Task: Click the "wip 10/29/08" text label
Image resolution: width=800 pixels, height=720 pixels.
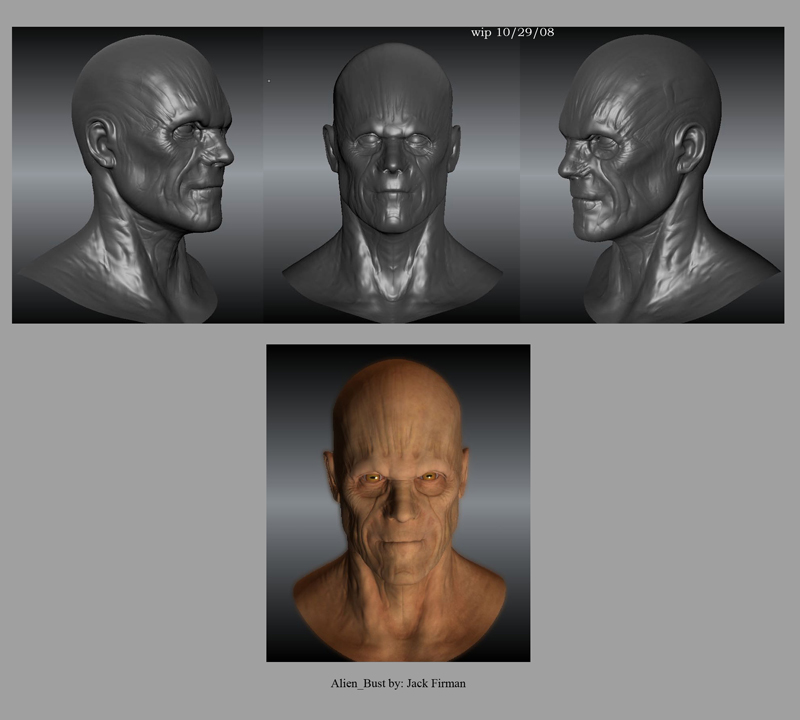Action: (512, 32)
